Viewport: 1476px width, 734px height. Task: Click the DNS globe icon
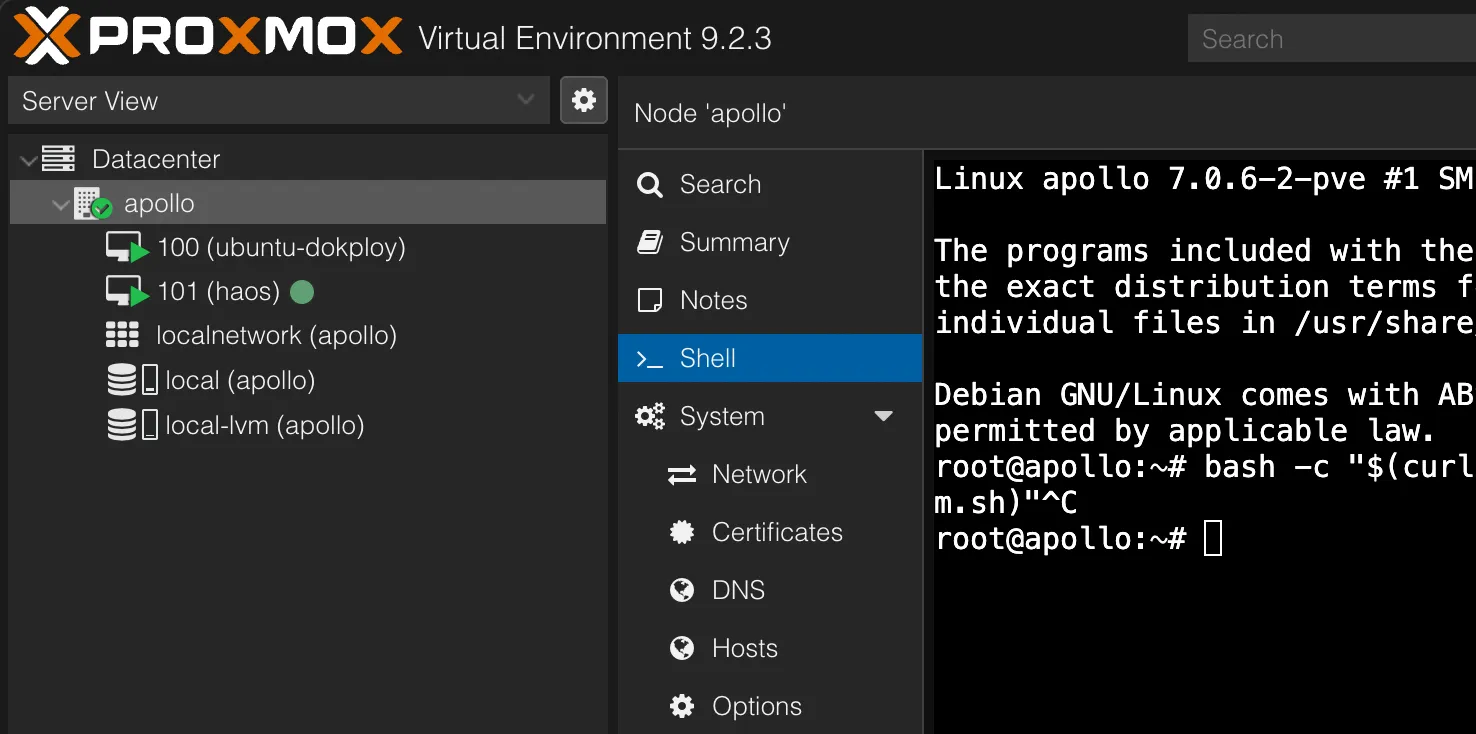[682, 590]
